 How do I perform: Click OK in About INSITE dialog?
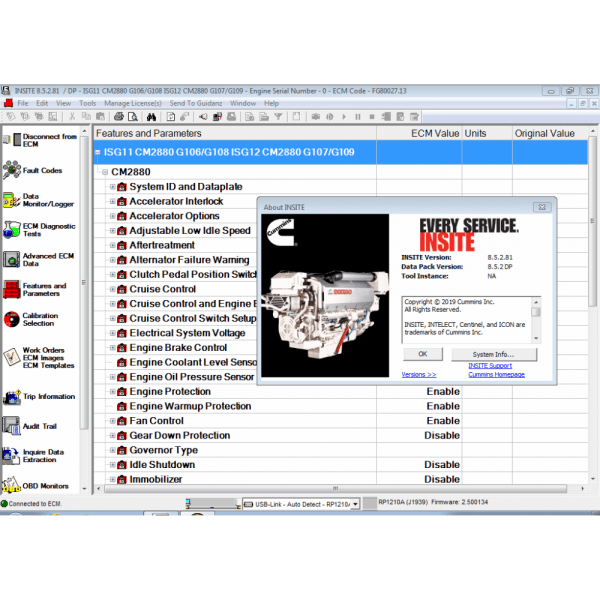click(x=423, y=354)
